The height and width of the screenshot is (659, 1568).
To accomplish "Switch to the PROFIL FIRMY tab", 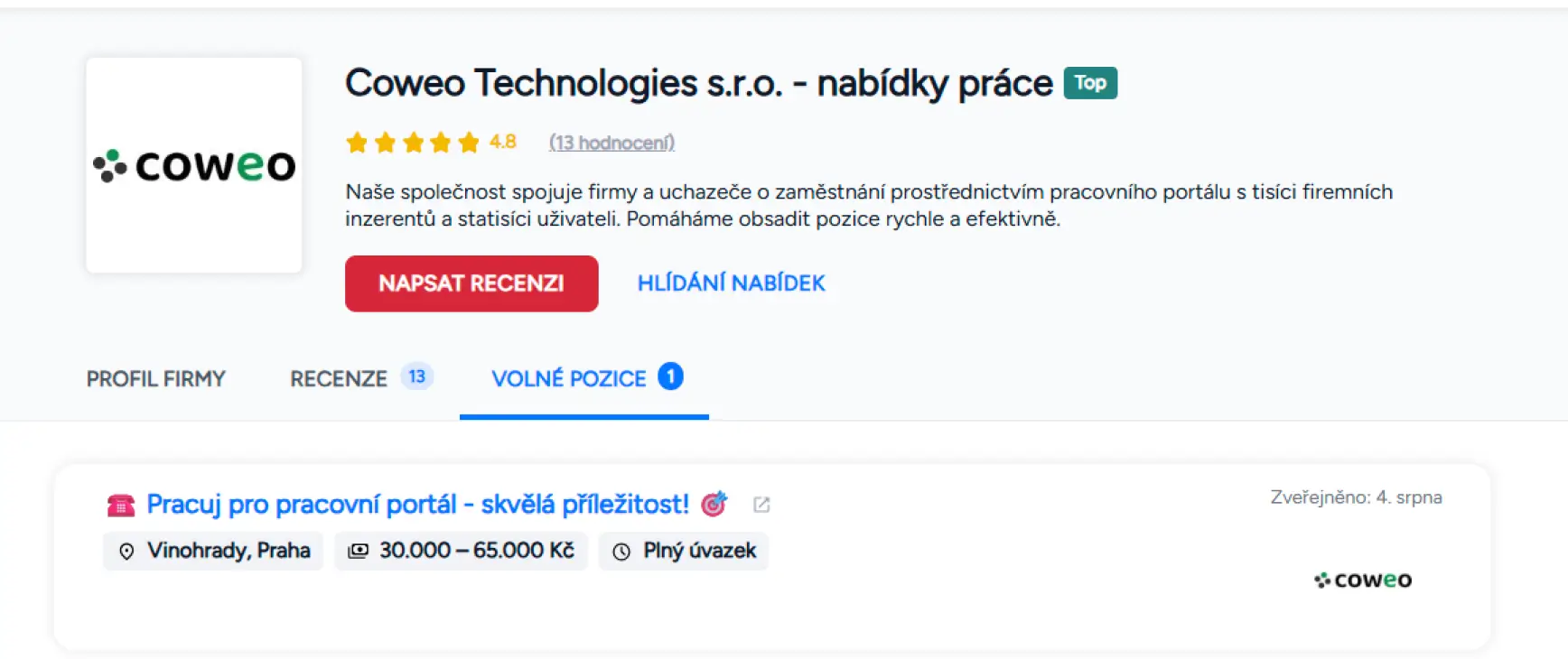I will 155,378.
